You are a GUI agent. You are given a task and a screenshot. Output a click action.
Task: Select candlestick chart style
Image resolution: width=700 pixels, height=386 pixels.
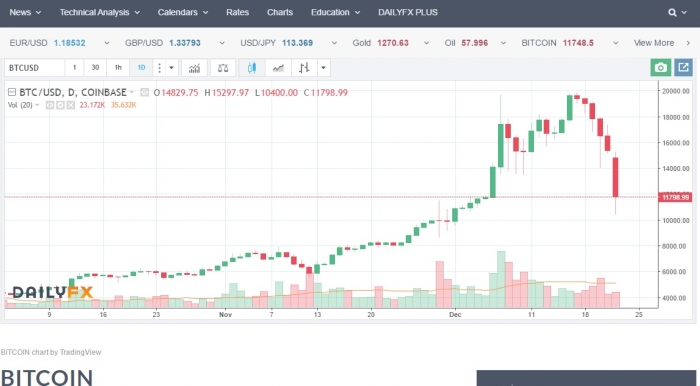tap(252, 68)
